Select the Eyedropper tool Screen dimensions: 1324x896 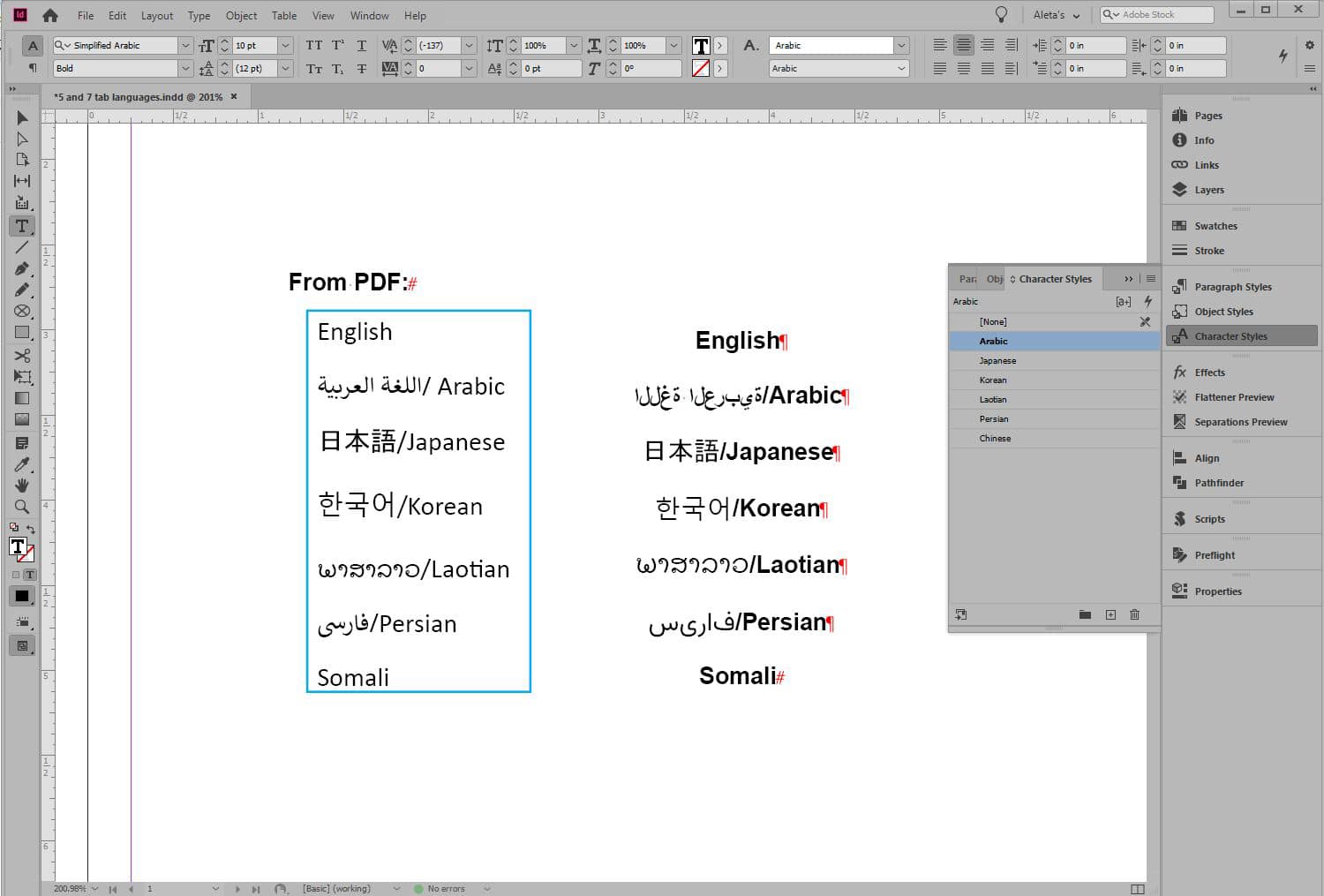coord(22,464)
